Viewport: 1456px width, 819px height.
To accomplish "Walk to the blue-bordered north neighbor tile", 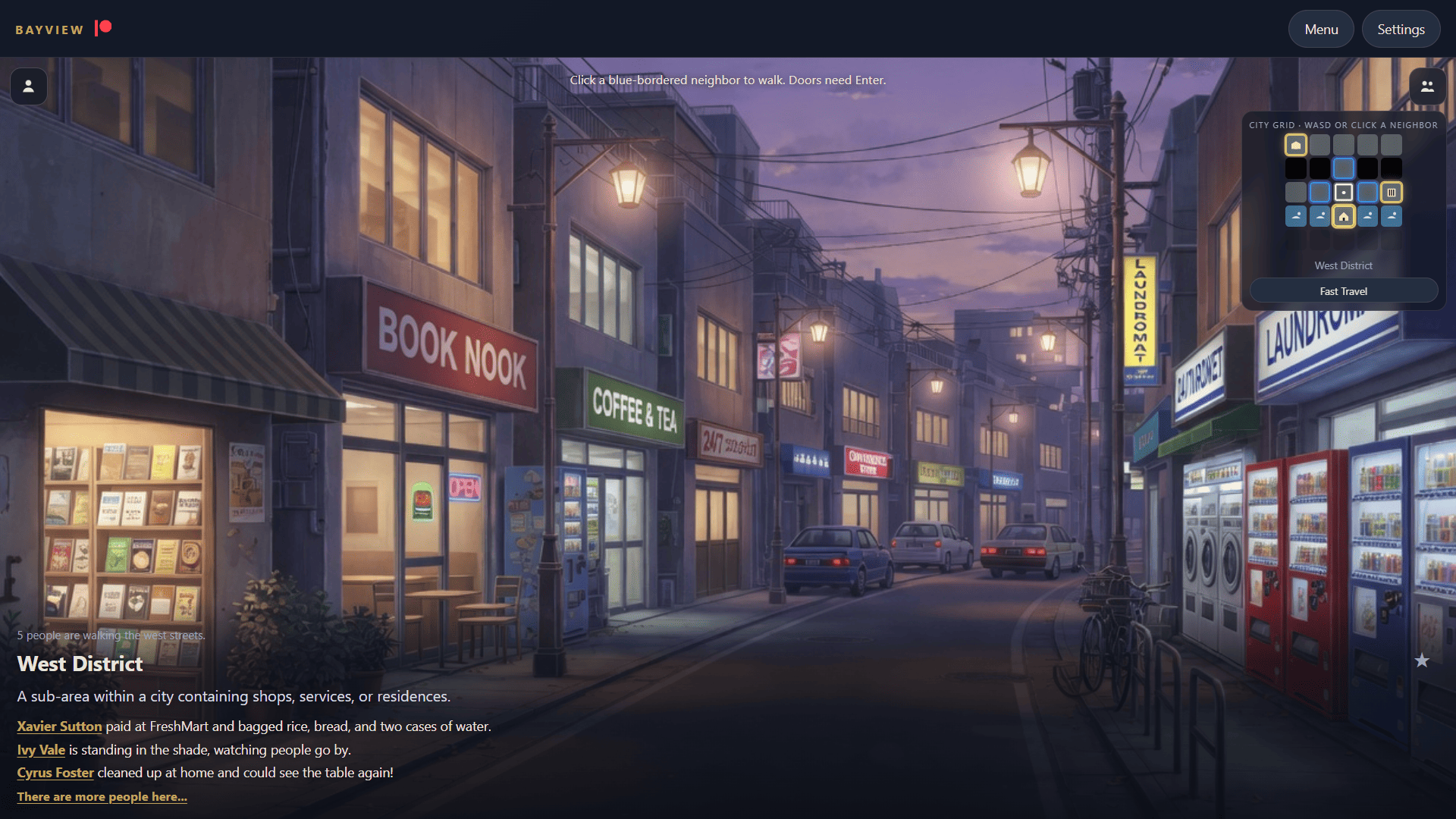I will (1343, 168).
